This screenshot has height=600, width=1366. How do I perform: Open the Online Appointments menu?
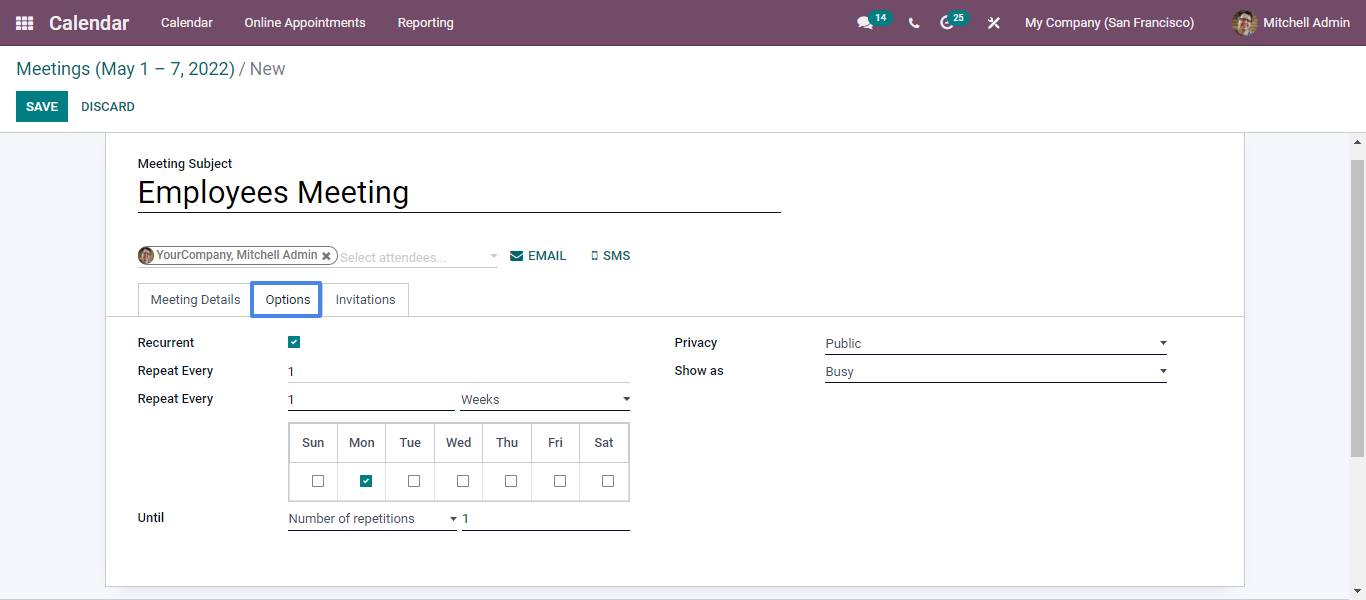(305, 23)
